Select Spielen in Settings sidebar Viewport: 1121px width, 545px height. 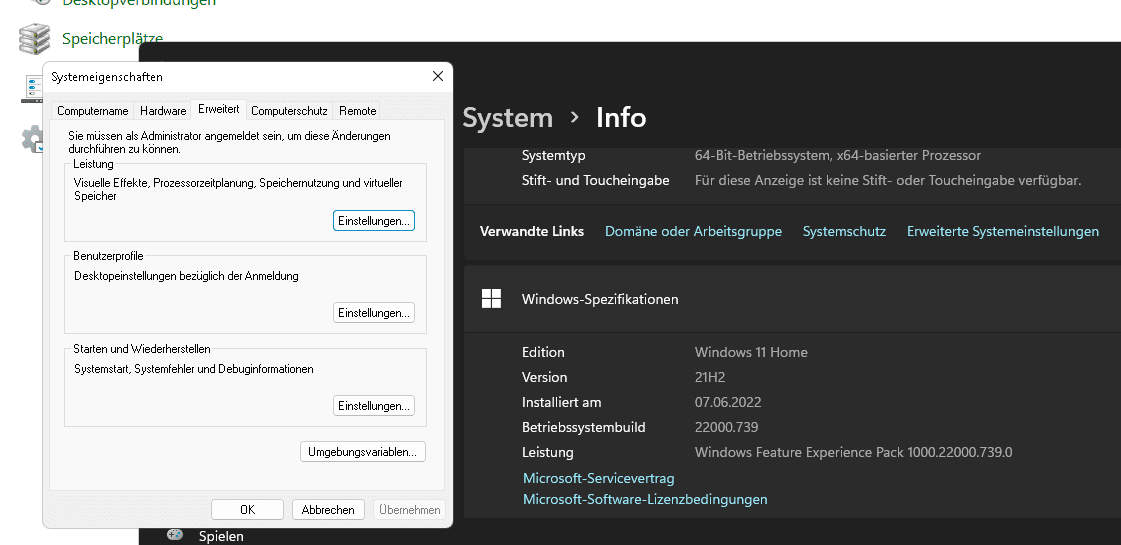221,536
